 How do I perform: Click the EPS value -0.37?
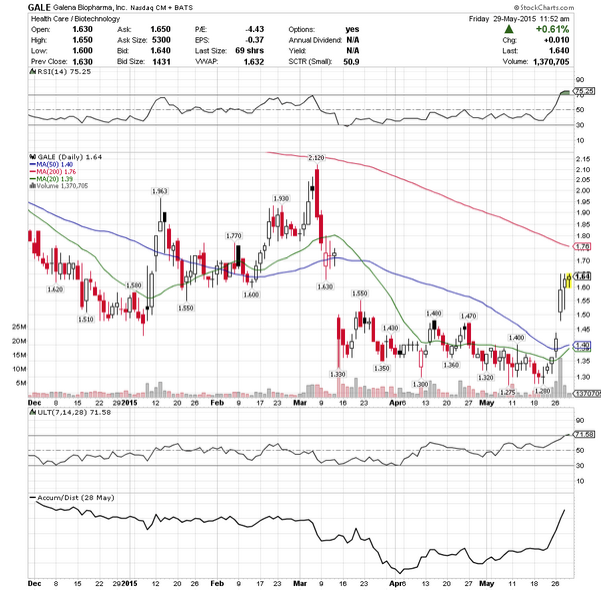click(255, 40)
